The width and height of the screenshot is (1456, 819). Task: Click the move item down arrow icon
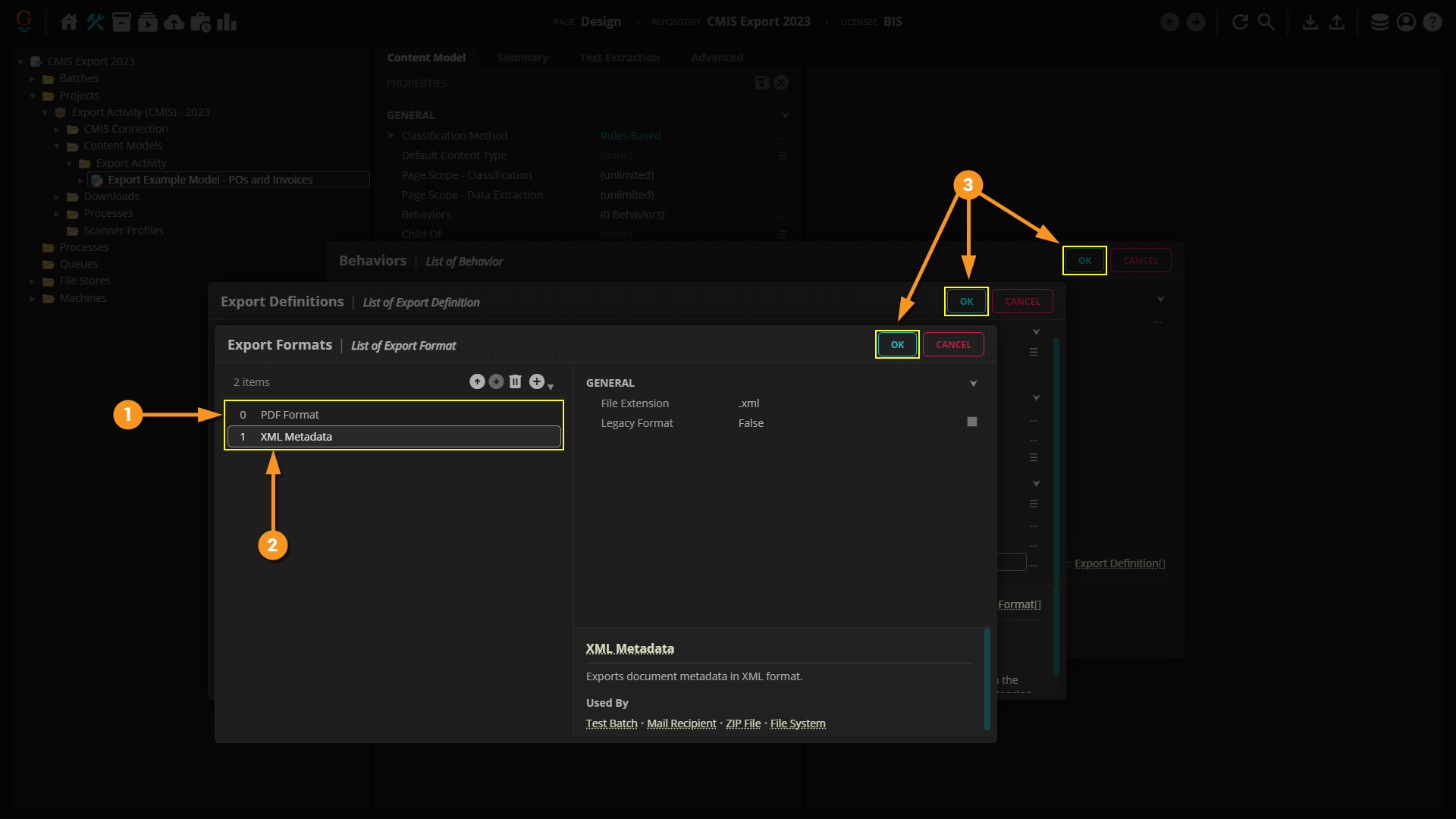[496, 381]
